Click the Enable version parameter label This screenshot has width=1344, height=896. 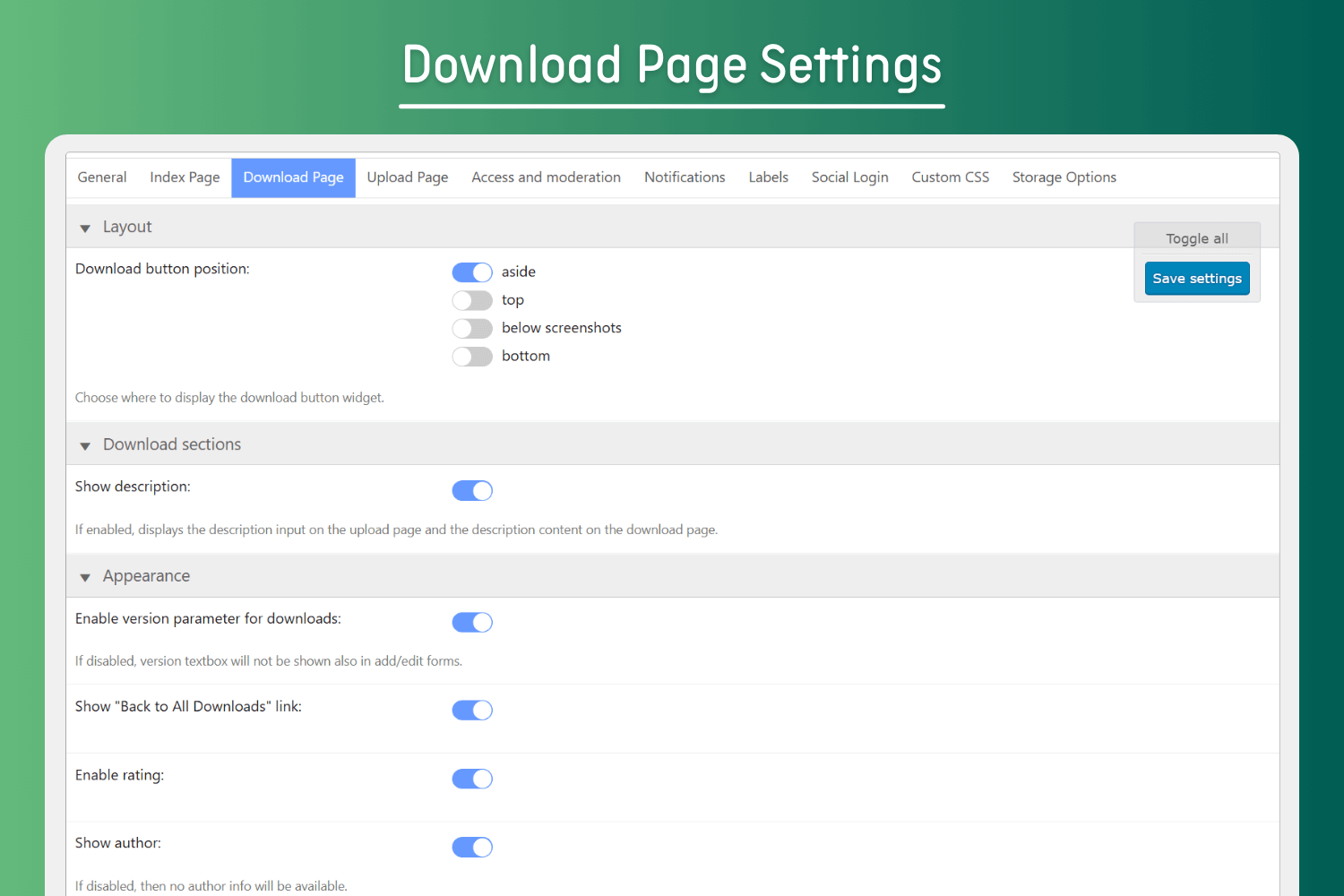208,618
